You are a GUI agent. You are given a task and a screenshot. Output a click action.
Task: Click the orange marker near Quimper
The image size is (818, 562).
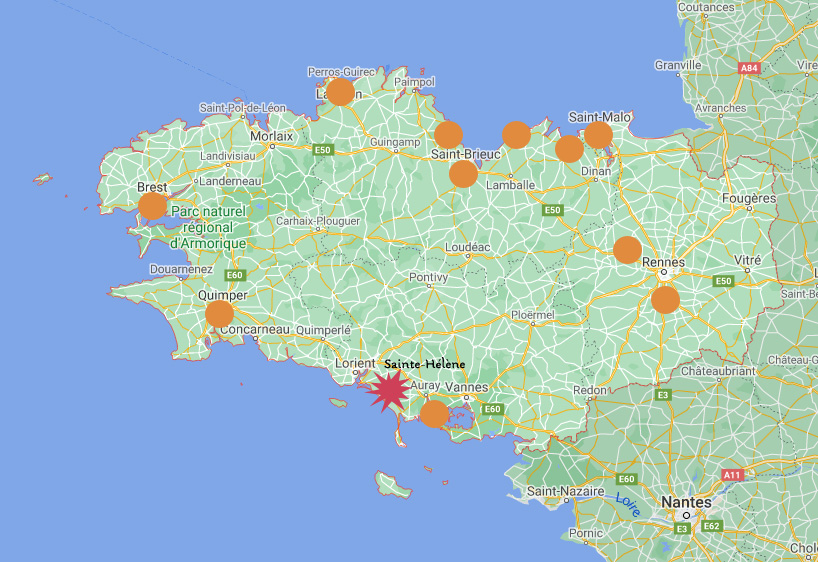[220, 315]
